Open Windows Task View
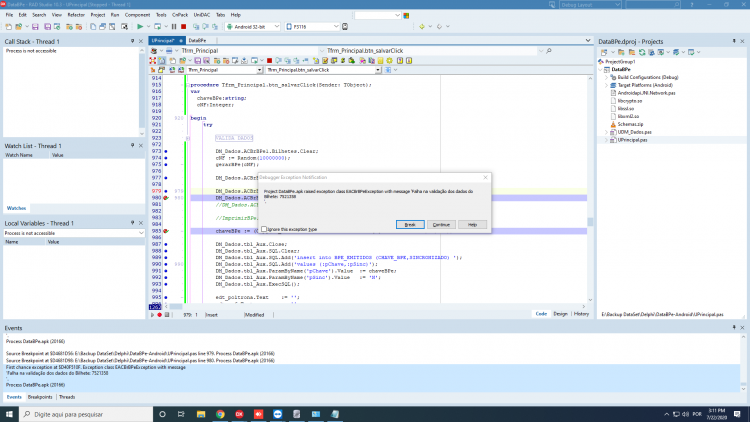The image size is (750, 422). coord(181,414)
